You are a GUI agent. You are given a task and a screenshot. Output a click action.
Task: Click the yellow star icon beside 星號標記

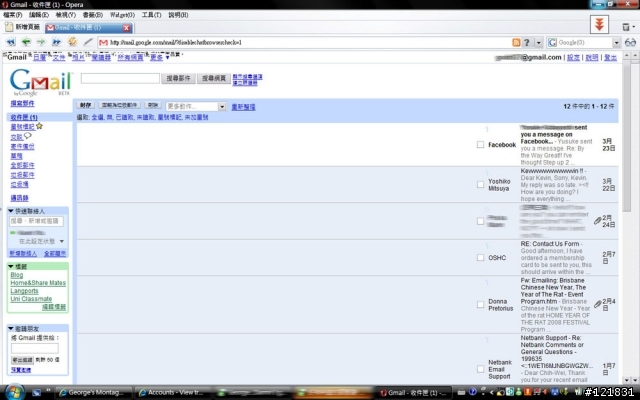tap(39, 126)
